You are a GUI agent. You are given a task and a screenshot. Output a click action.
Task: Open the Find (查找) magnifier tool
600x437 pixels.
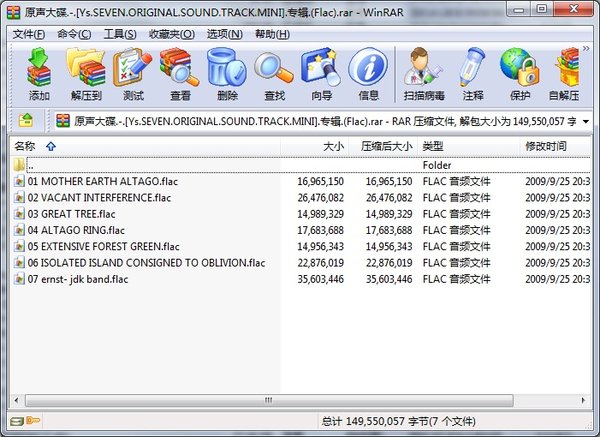pos(274,74)
